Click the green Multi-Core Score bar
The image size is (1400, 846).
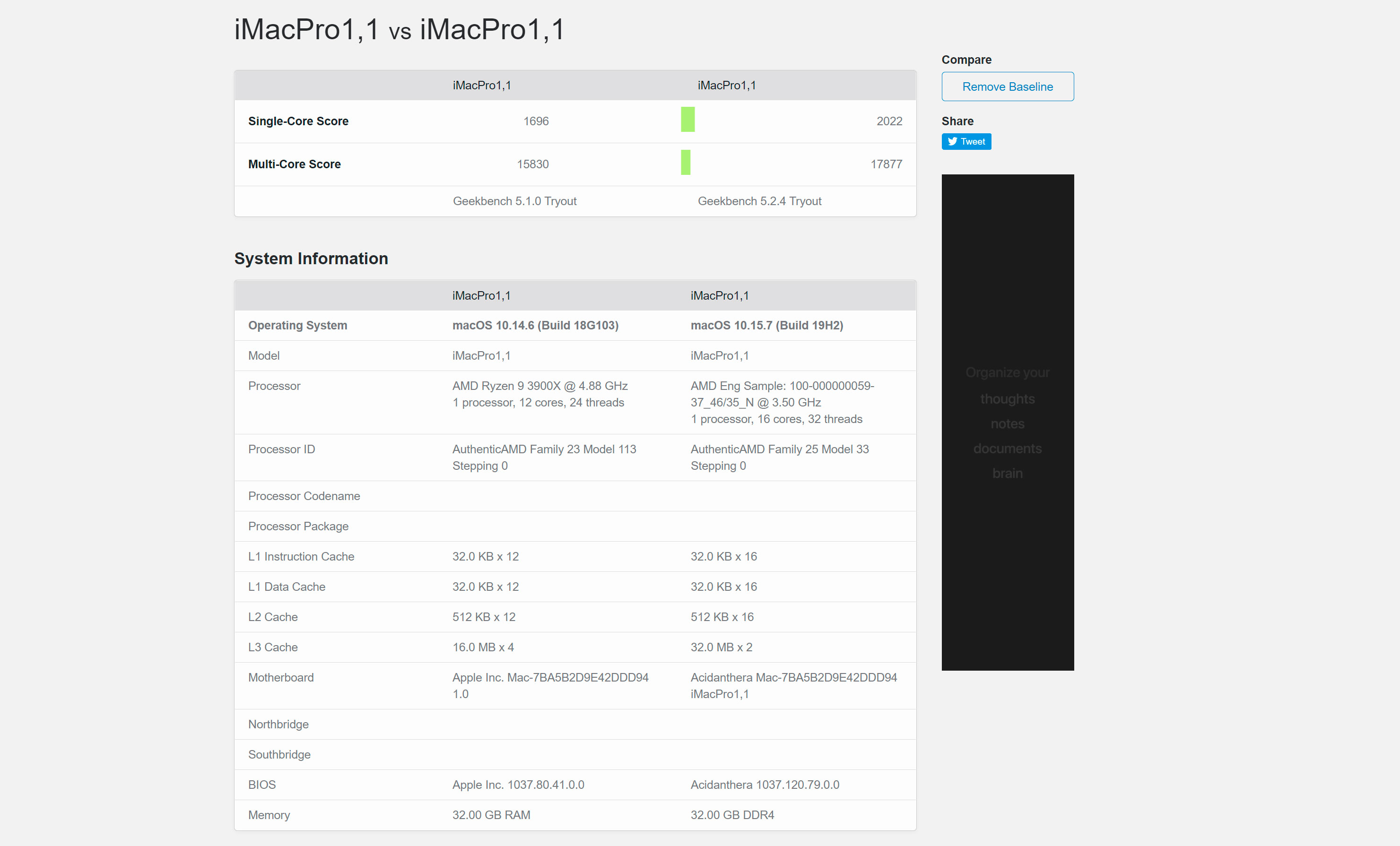685,163
